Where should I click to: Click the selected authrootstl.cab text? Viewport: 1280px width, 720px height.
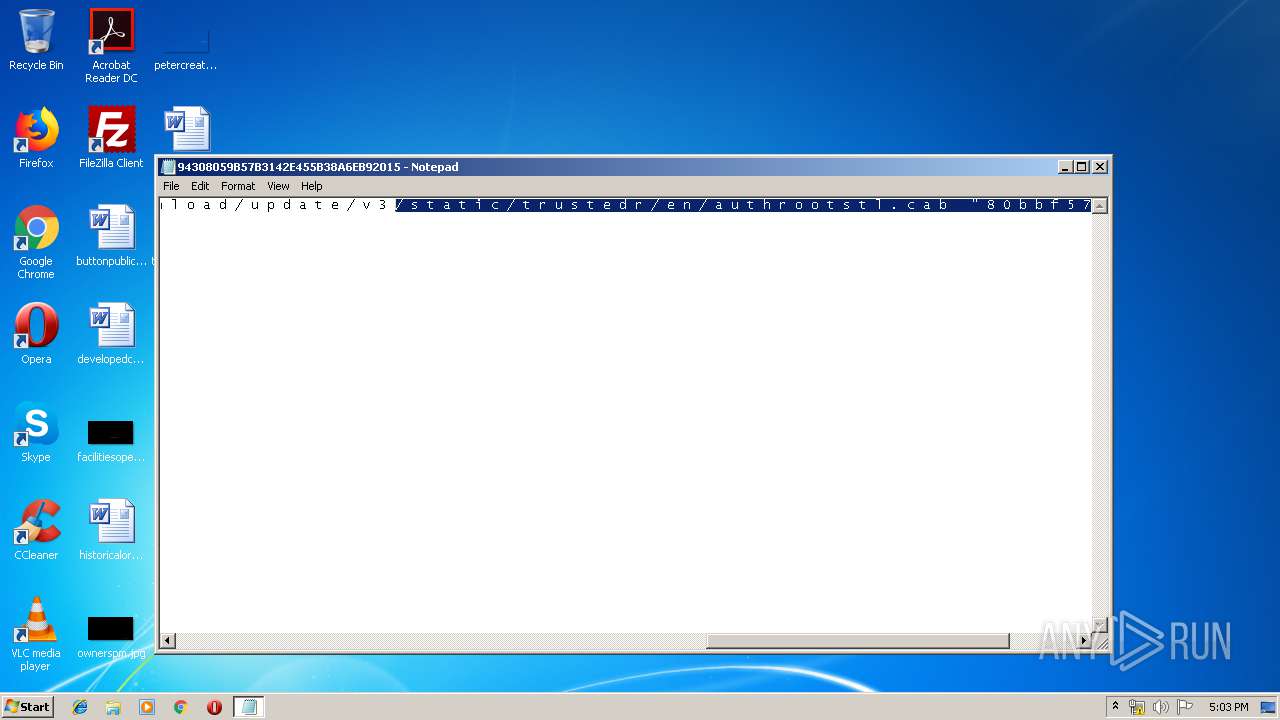tap(831, 205)
